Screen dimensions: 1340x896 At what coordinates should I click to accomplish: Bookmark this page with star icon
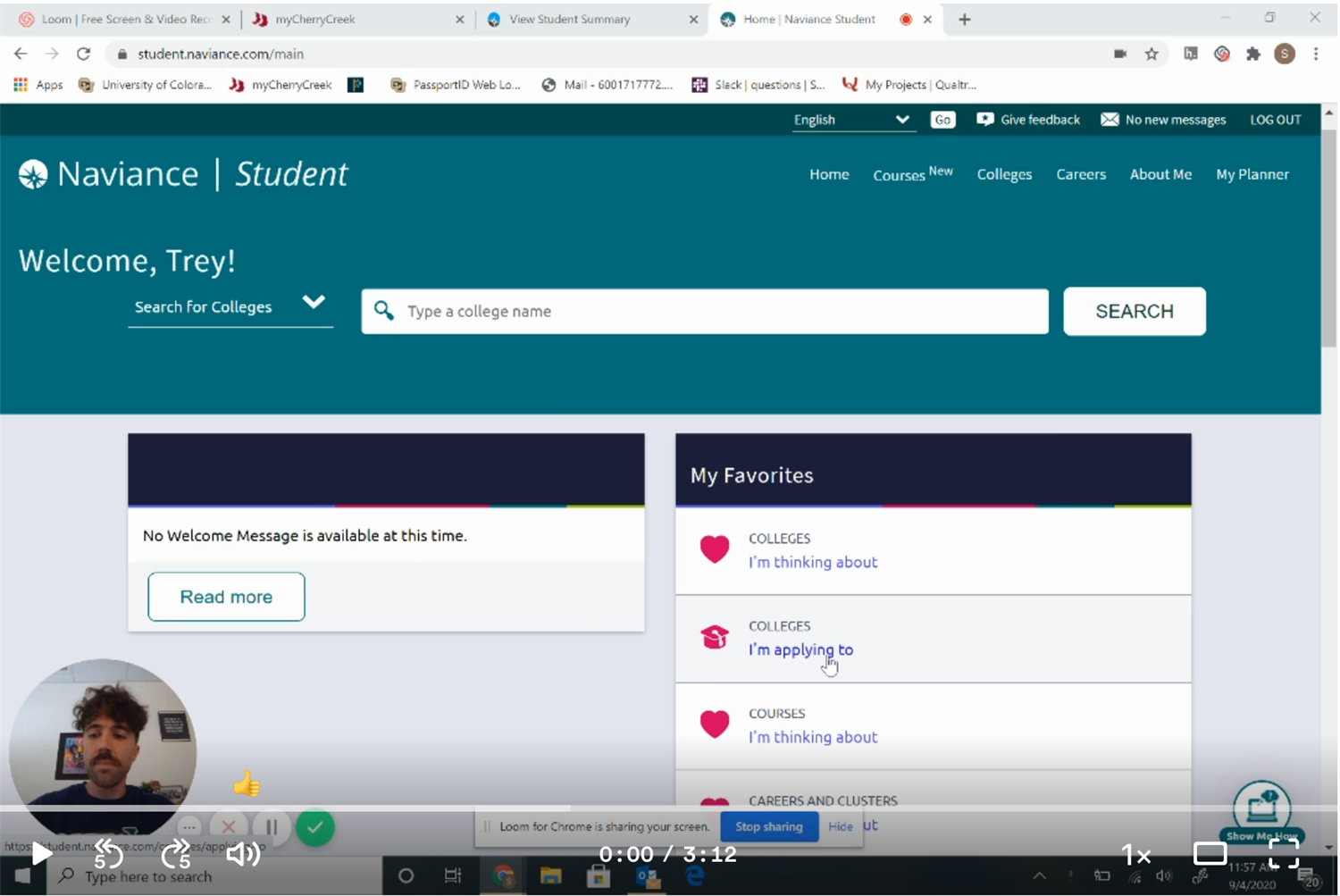(1152, 54)
